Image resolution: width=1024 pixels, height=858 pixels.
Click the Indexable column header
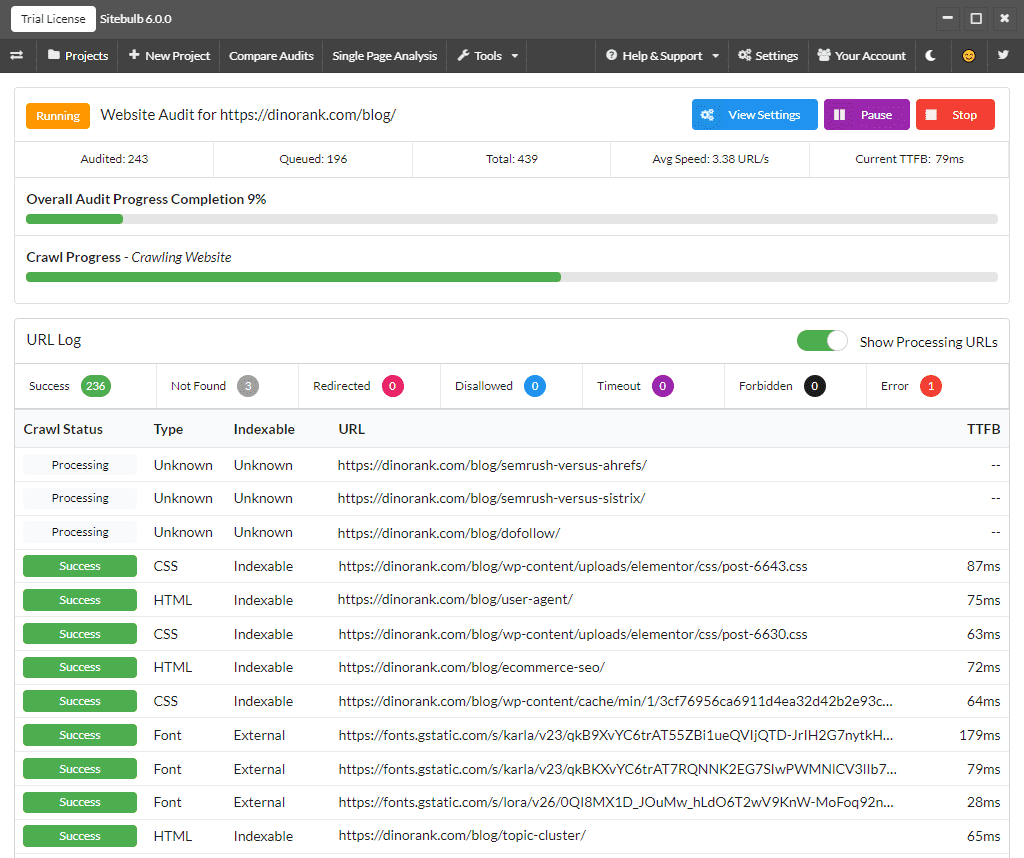click(x=264, y=429)
